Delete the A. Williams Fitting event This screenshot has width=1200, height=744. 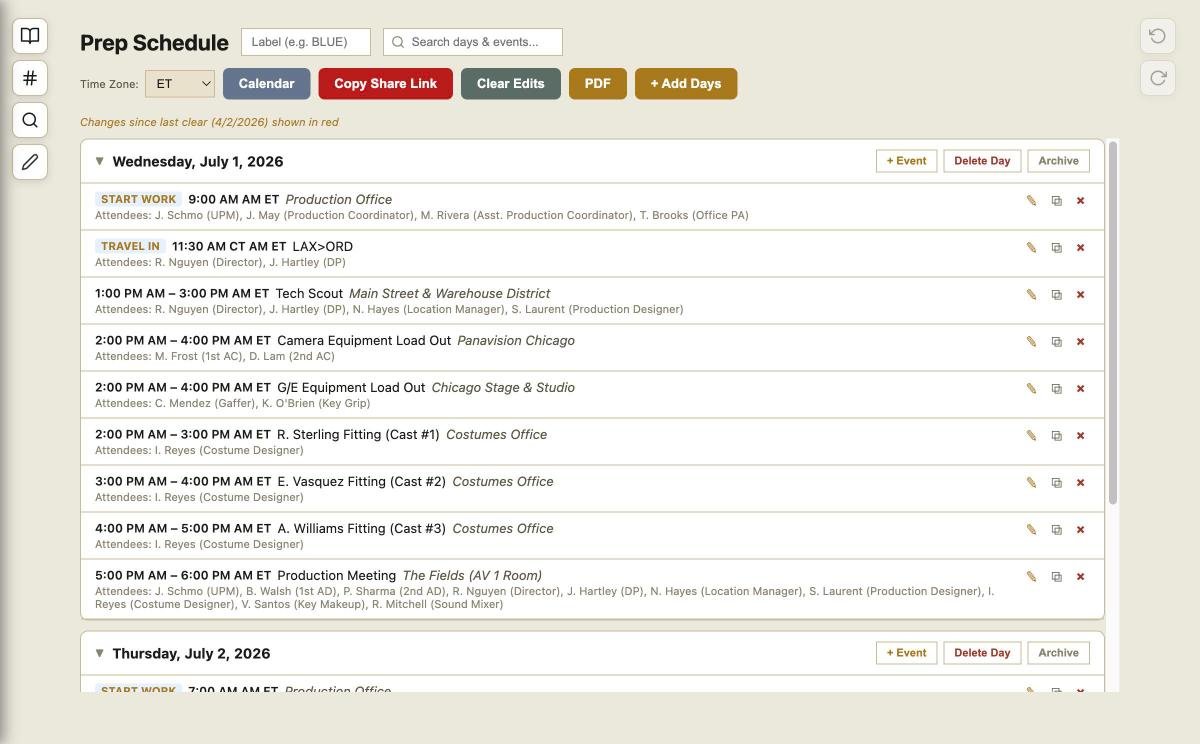tap(1080, 530)
